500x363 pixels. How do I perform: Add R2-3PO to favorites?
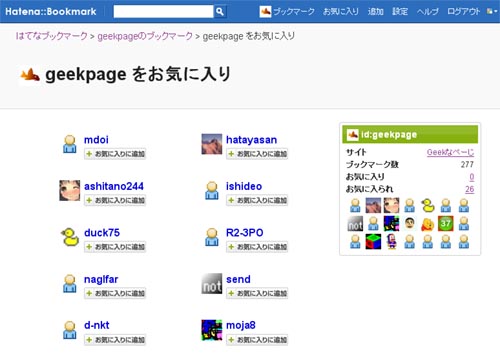(x=257, y=247)
